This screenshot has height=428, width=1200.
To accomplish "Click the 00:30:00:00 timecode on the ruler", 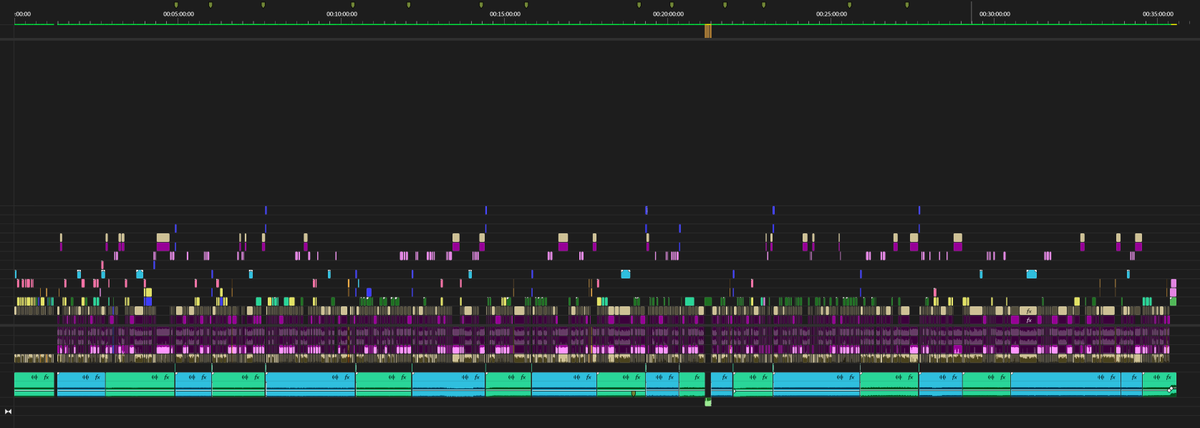I will 994,14.
